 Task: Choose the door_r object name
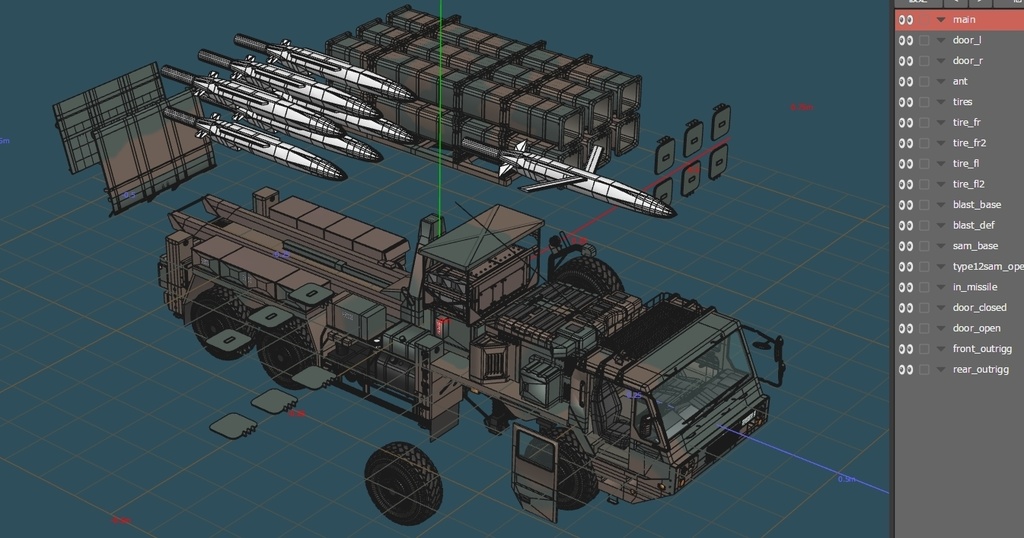click(968, 61)
